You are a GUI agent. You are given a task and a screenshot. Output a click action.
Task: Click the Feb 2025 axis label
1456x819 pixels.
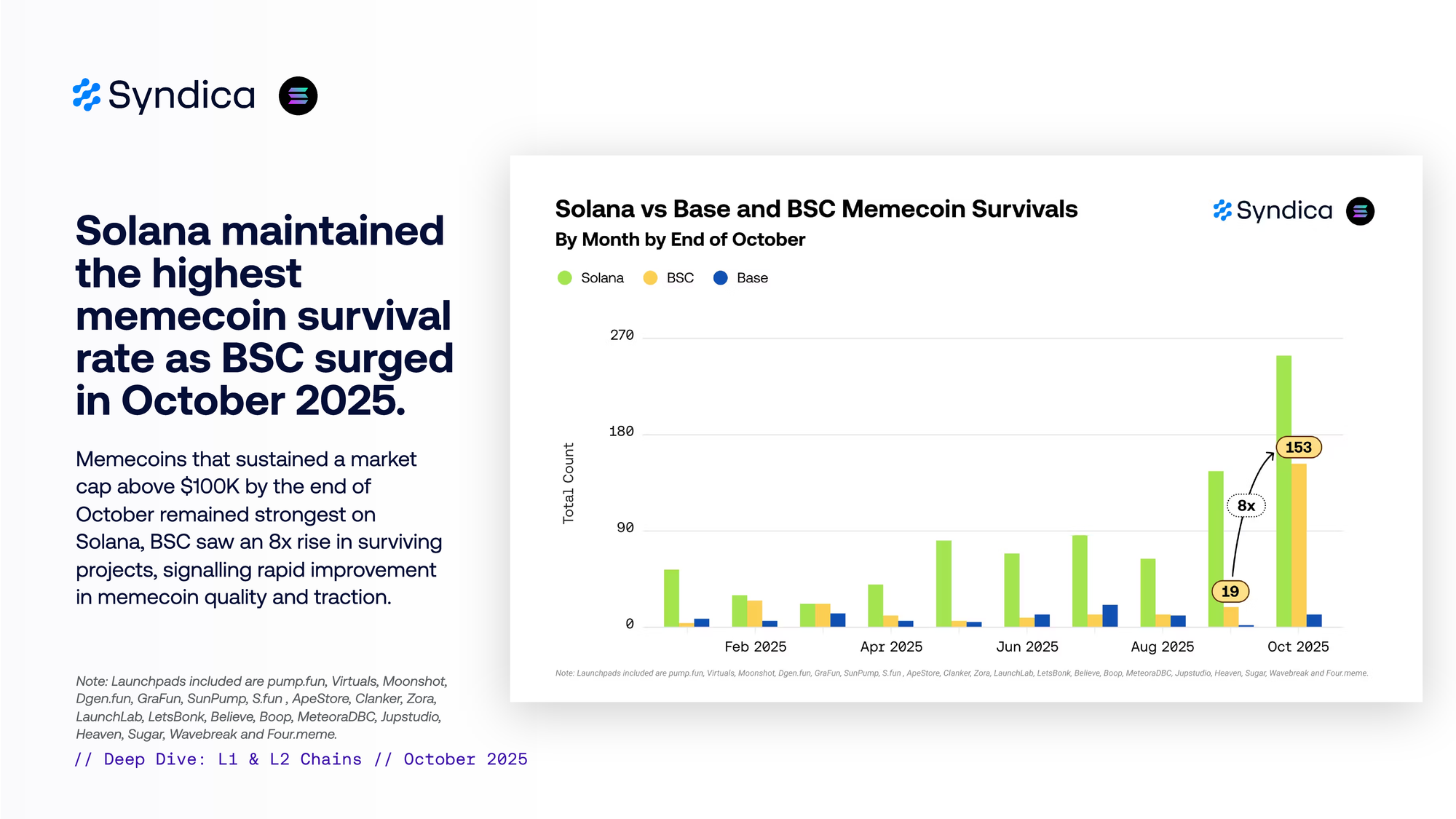click(x=755, y=646)
